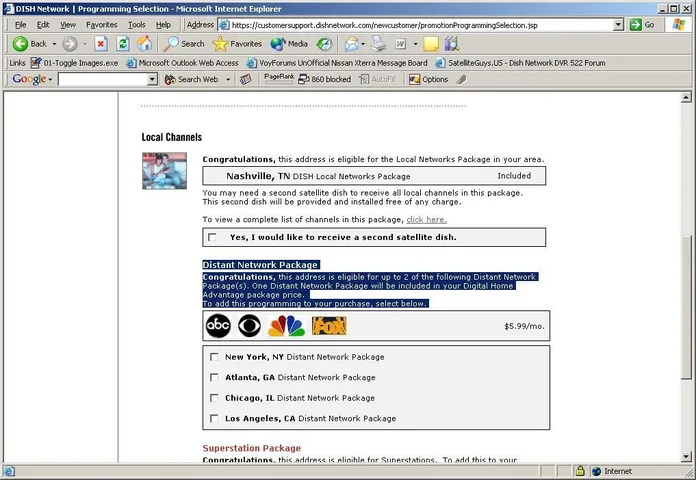Image resolution: width=696 pixels, height=480 pixels.
Task: Open the Tools menu
Action: click(137, 25)
